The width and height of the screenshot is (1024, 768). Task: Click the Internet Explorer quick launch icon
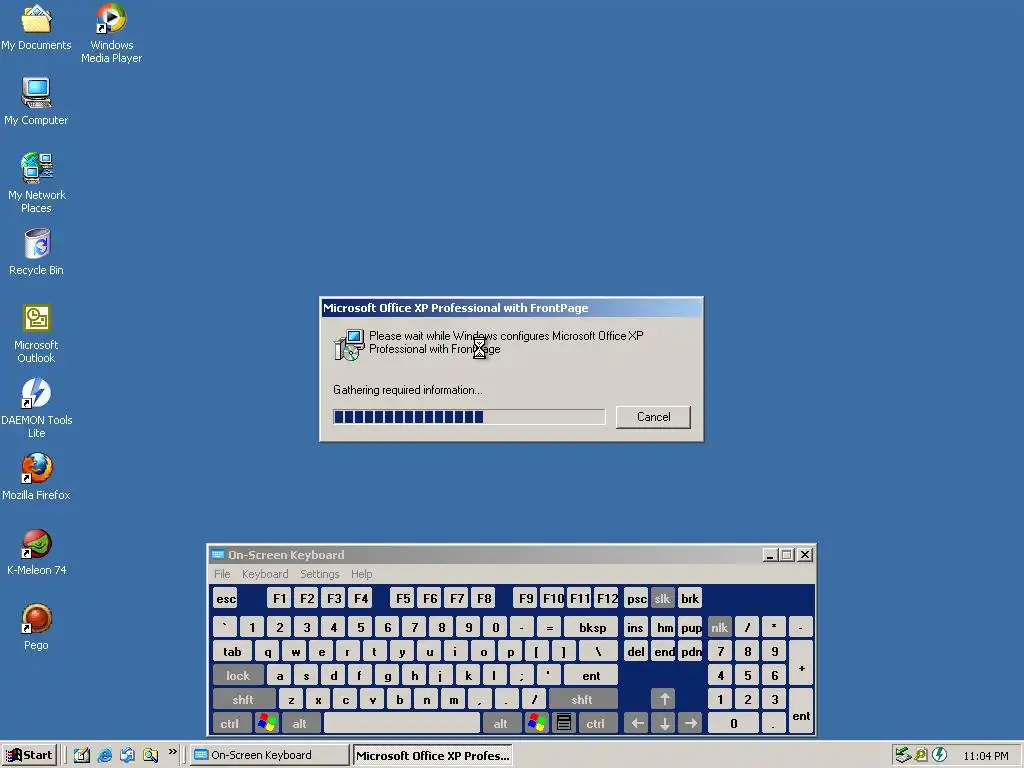tap(104, 755)
